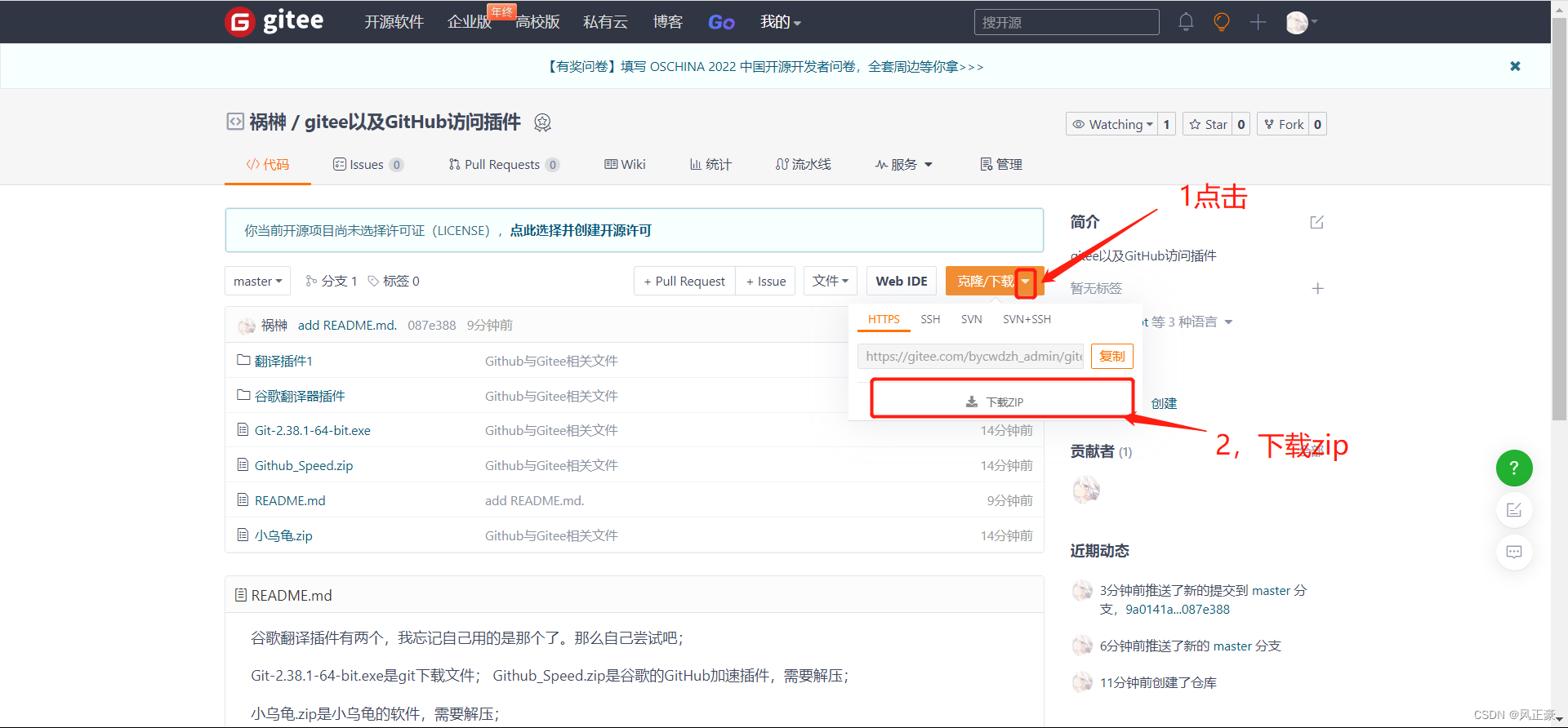This screenshot has height=728, width=1568.
Task: Click the 创建 link in the sidebar
Action: point(1164,403)
